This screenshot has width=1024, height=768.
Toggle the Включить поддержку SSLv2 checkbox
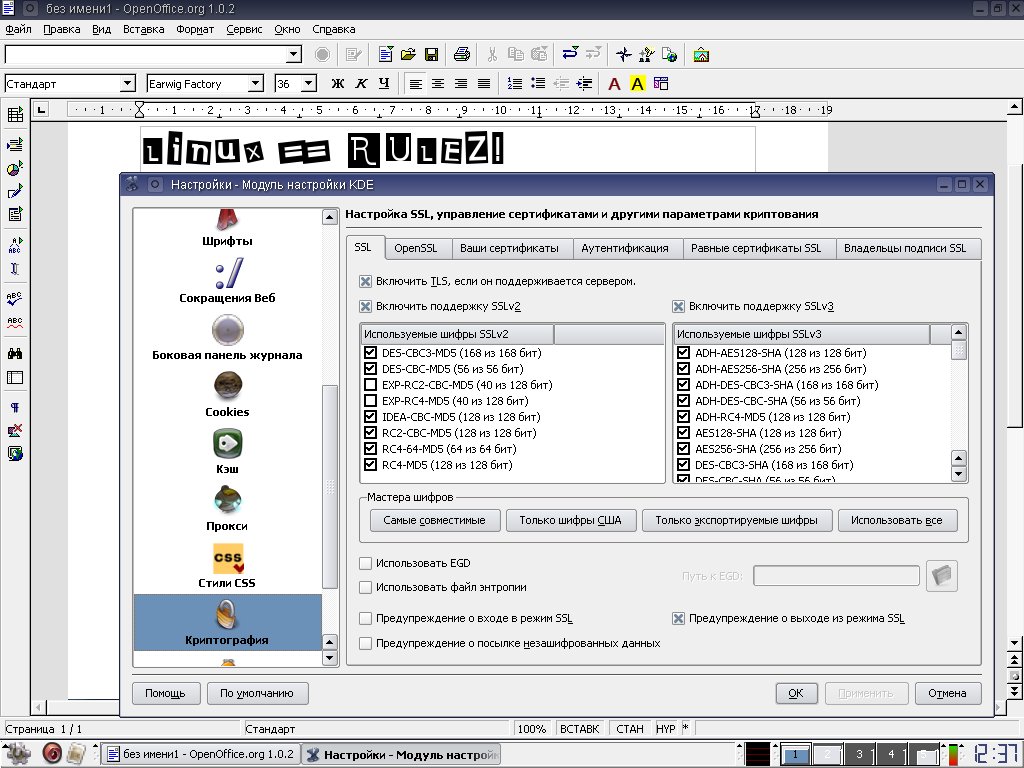(x=366, y=307)
